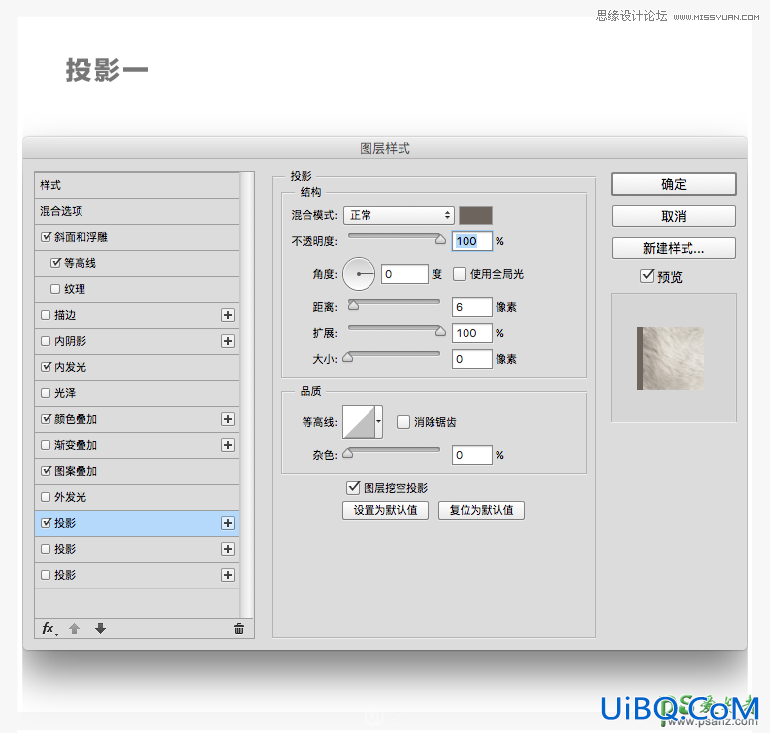
Task: Enable the 外发光 checkbox
Action: (46, 497)
